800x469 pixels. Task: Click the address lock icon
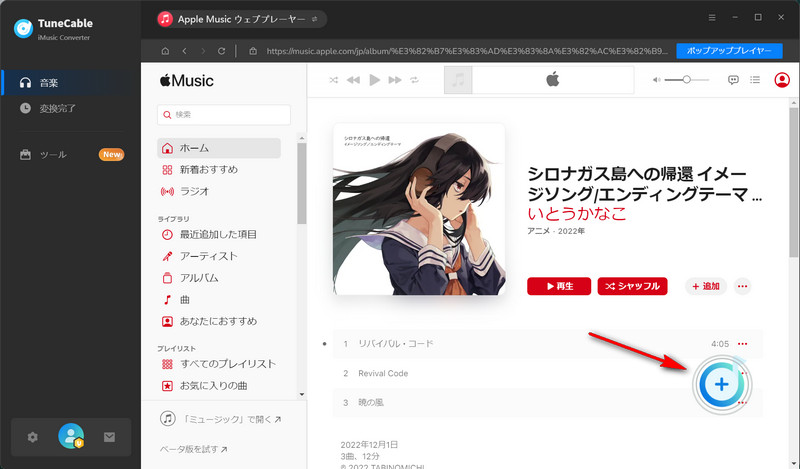(x=253, y=51)
